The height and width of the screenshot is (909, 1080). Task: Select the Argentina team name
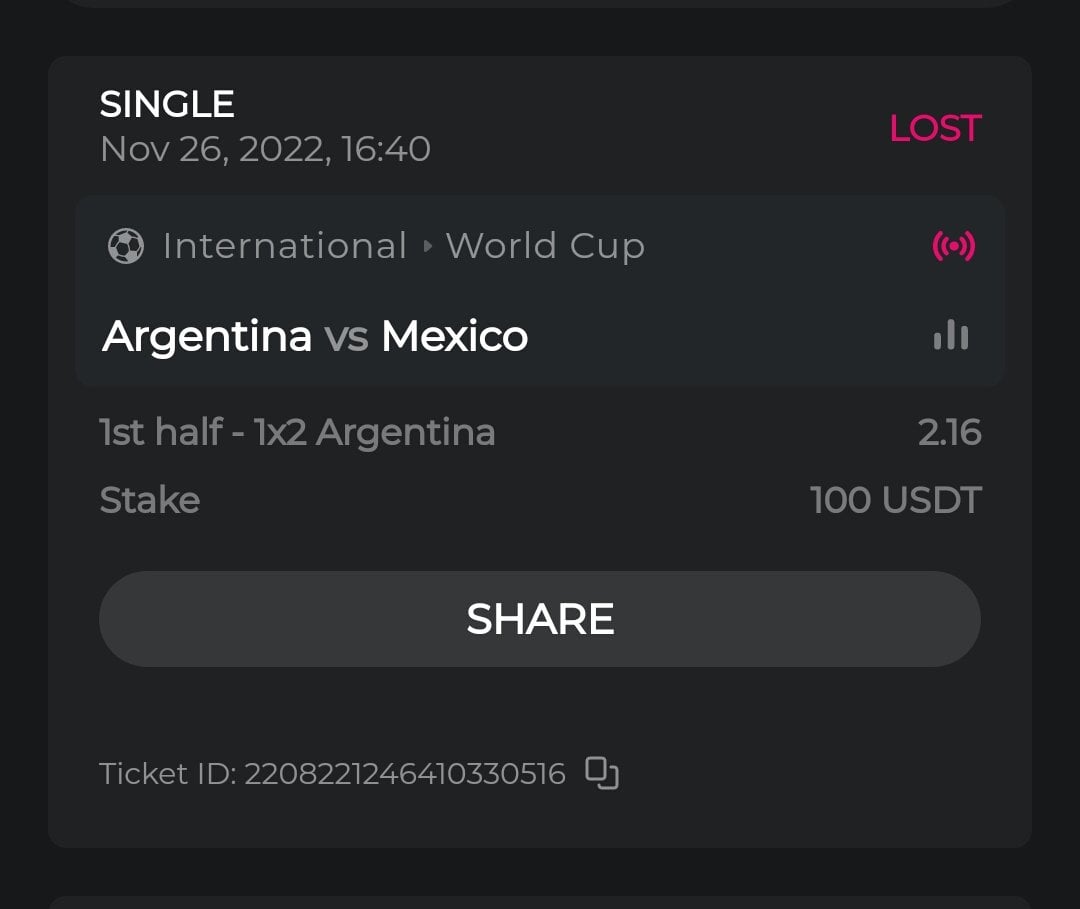(207, 336)
